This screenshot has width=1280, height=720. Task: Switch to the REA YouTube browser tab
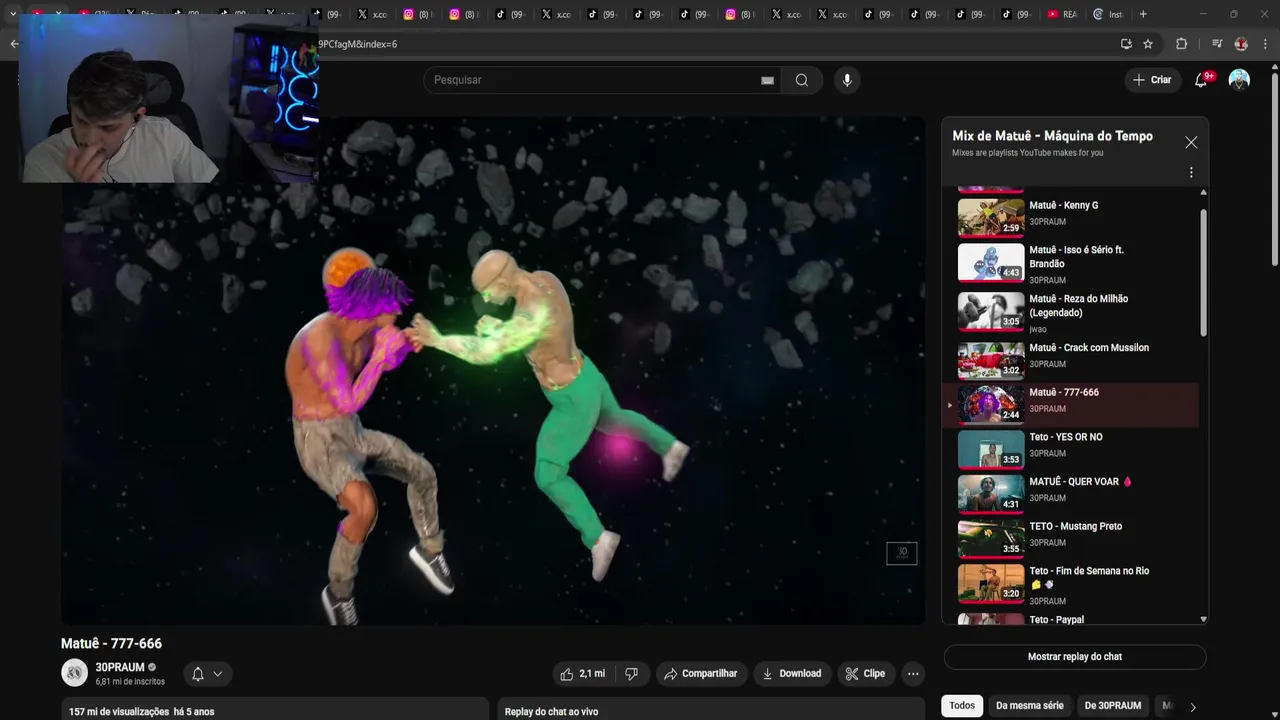coord(1062,14)
